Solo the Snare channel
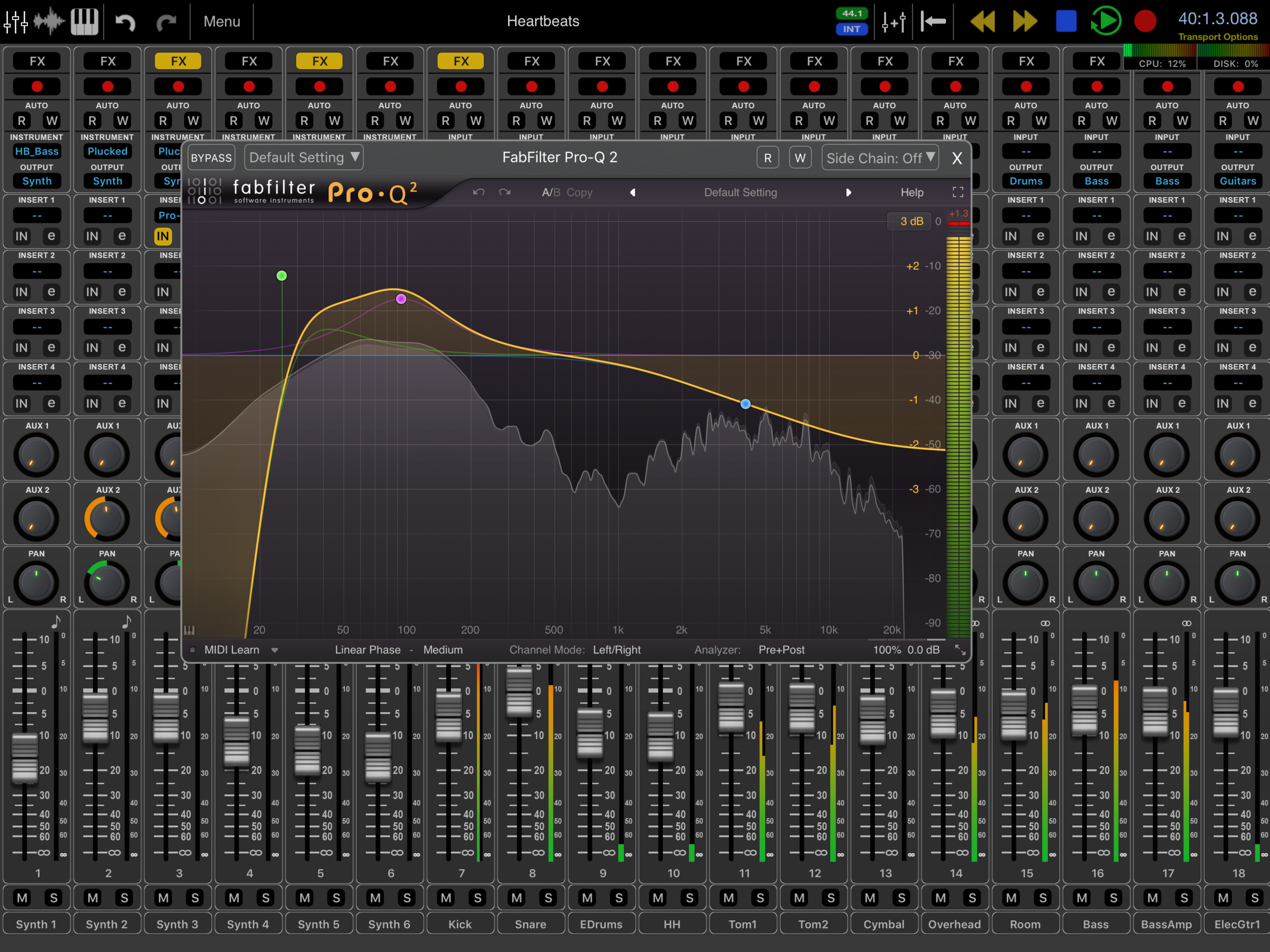Screen dimensions: 1270x952 click(548, 897)
